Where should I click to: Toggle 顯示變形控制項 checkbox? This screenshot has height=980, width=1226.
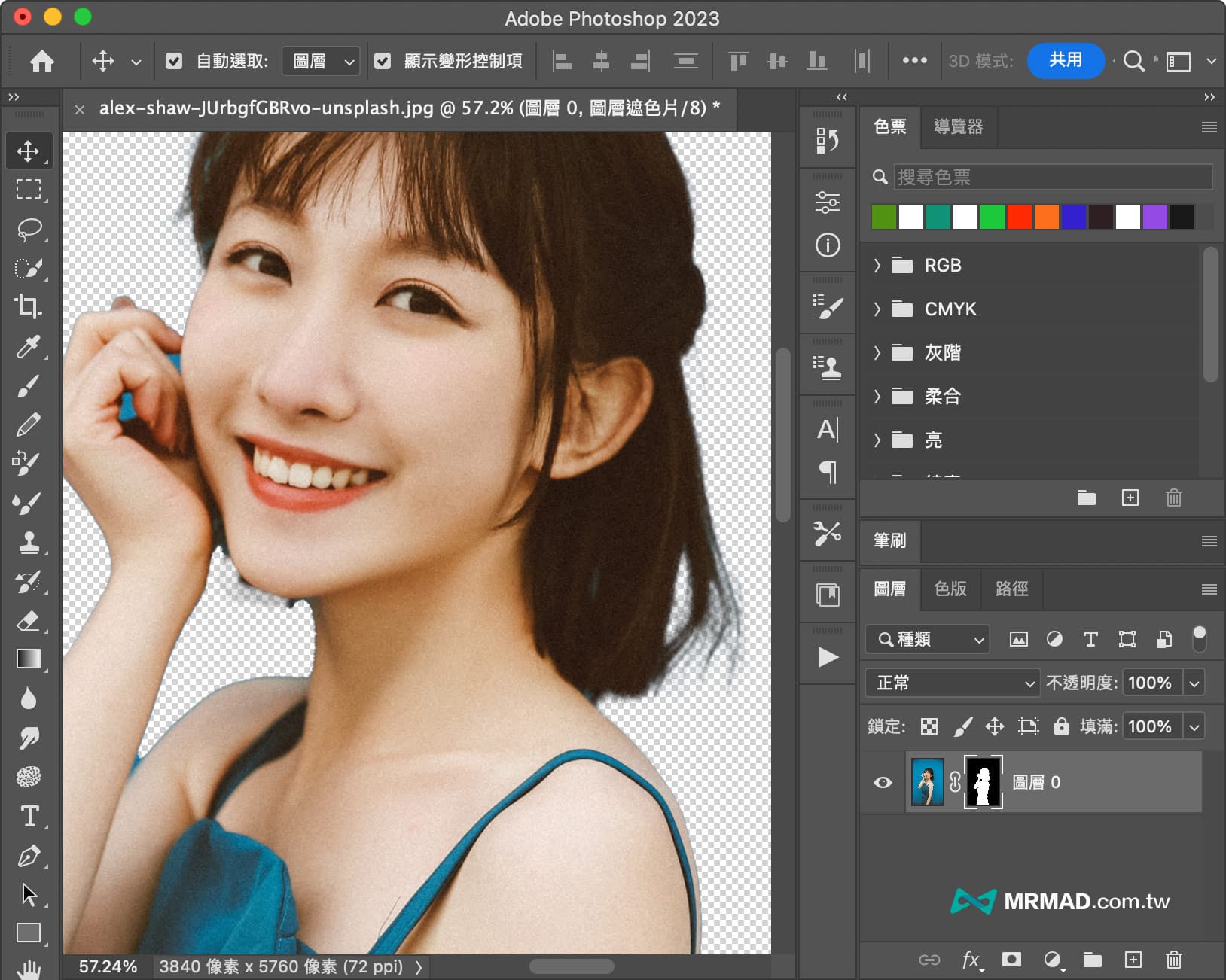383,61
